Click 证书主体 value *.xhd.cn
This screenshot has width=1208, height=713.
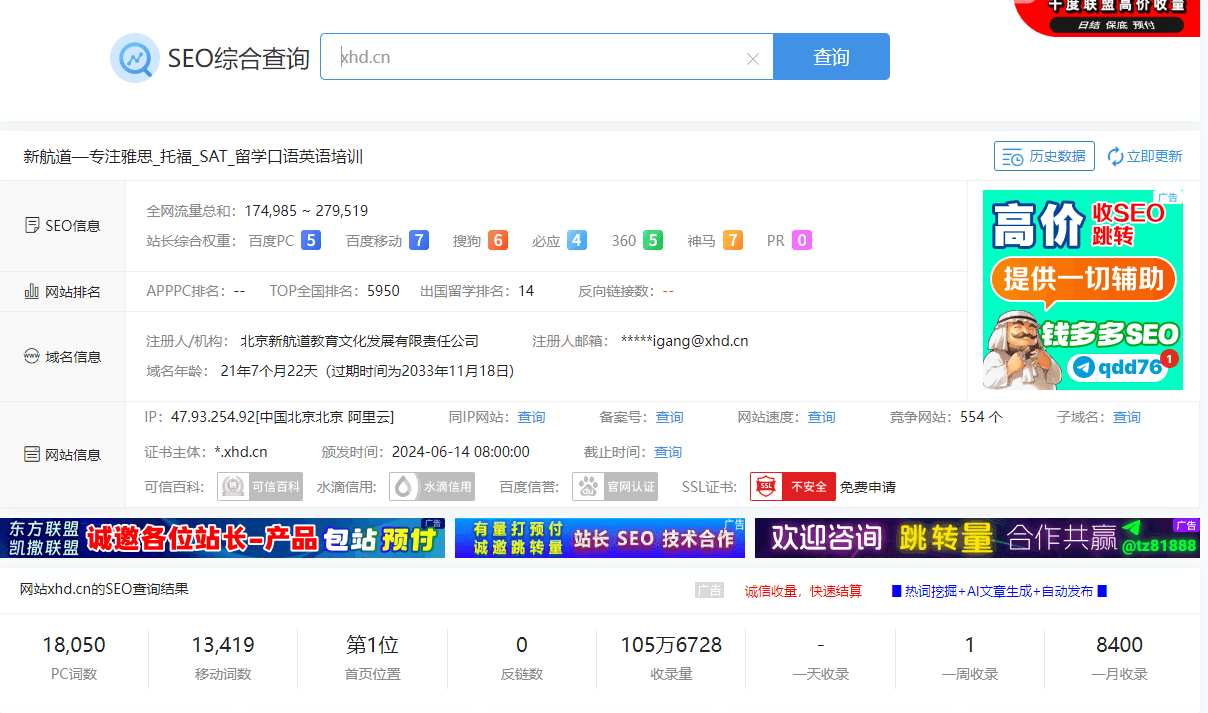point(241,452)
